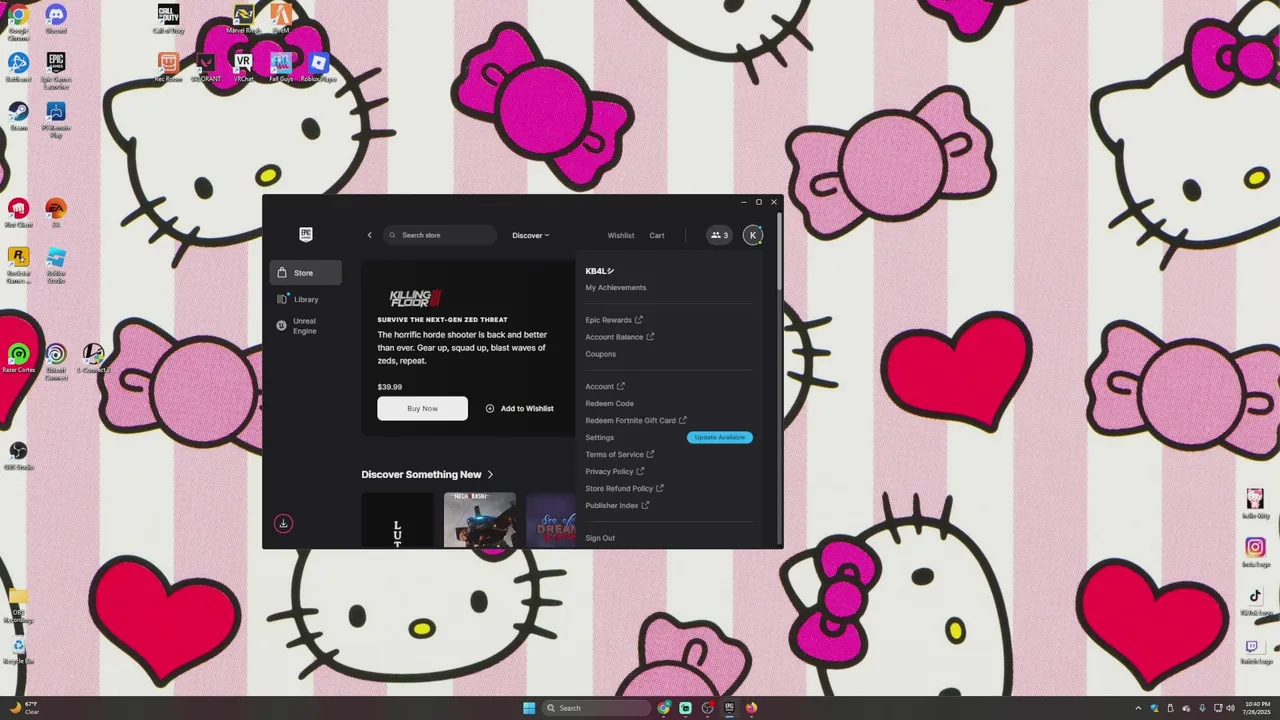The height and width of the screenshot is (720, 1280).
Task: Open Store Refund Policy link
Action: tap(625, 488)
